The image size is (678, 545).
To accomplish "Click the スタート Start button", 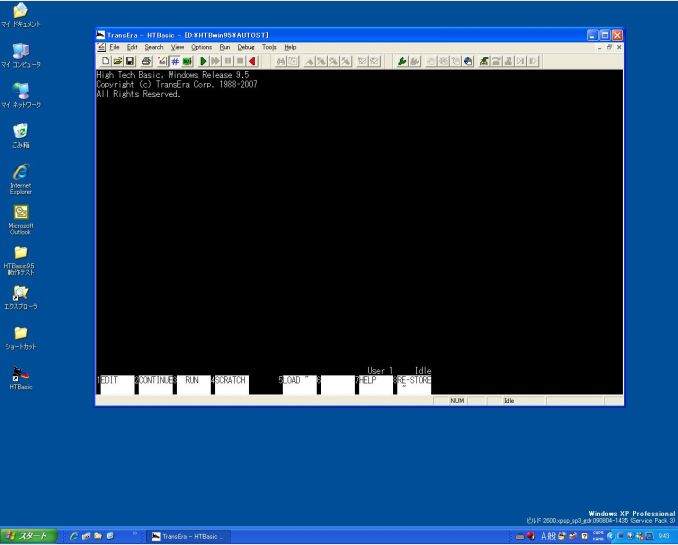I will pos(29,536).
